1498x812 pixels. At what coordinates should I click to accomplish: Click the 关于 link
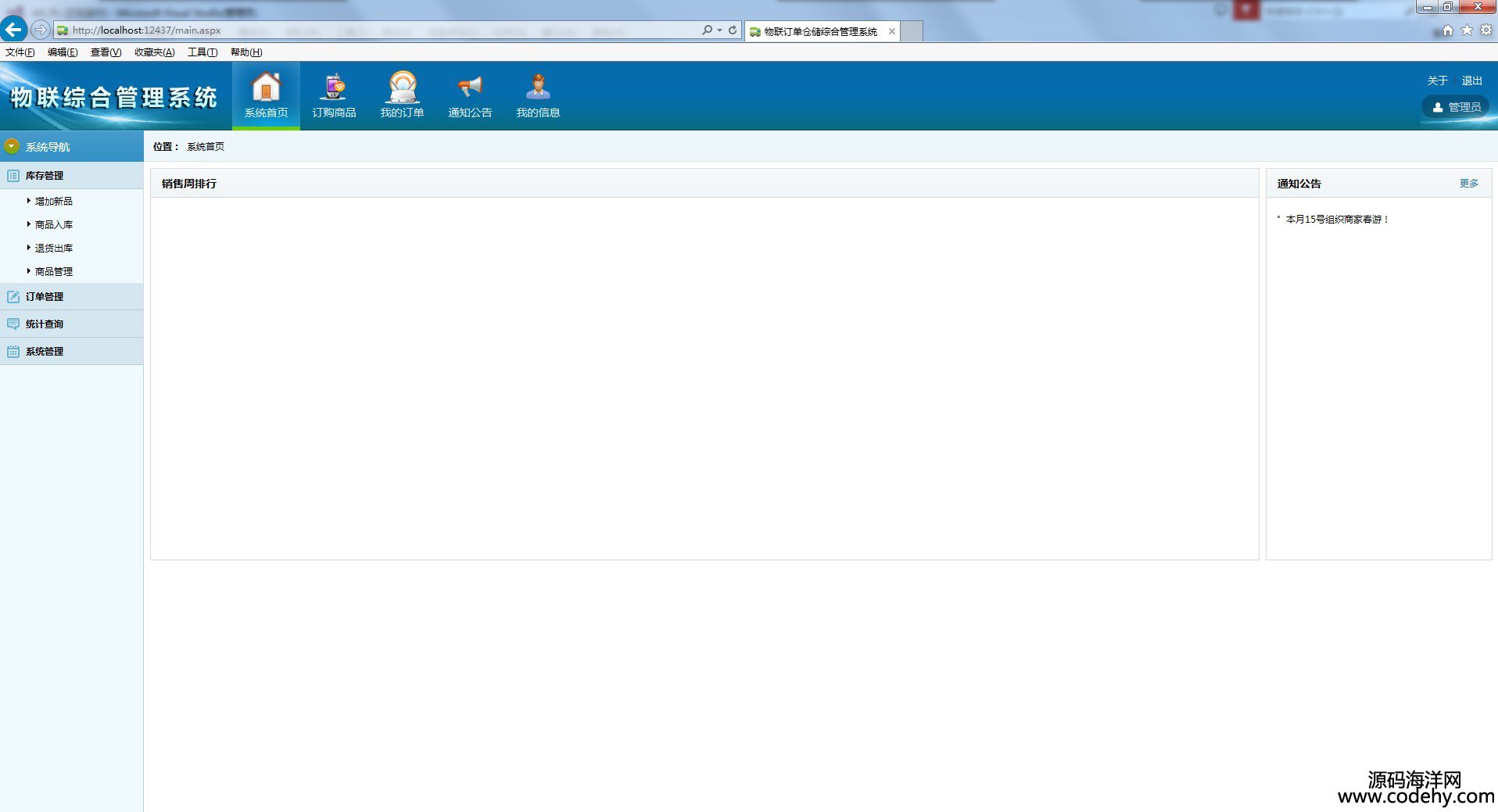pyautogui.click(x=1438, y=80)
